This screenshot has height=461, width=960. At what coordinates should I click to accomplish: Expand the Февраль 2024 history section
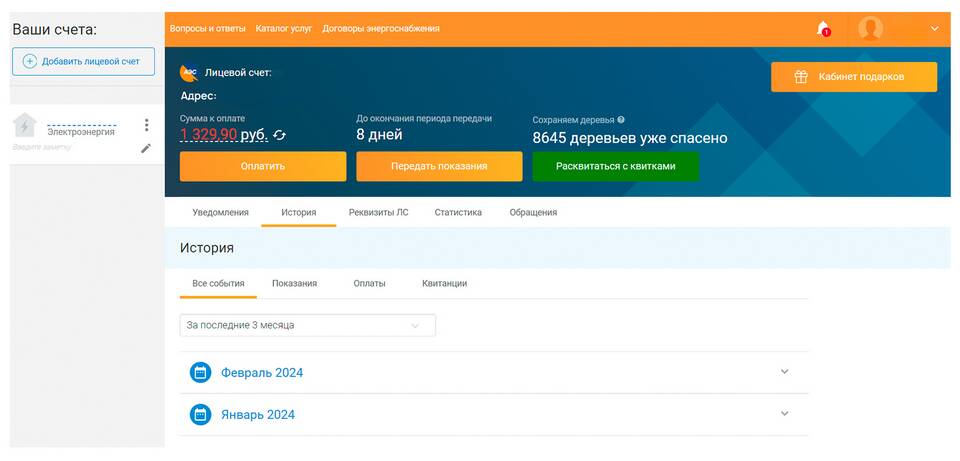(785, 372)
